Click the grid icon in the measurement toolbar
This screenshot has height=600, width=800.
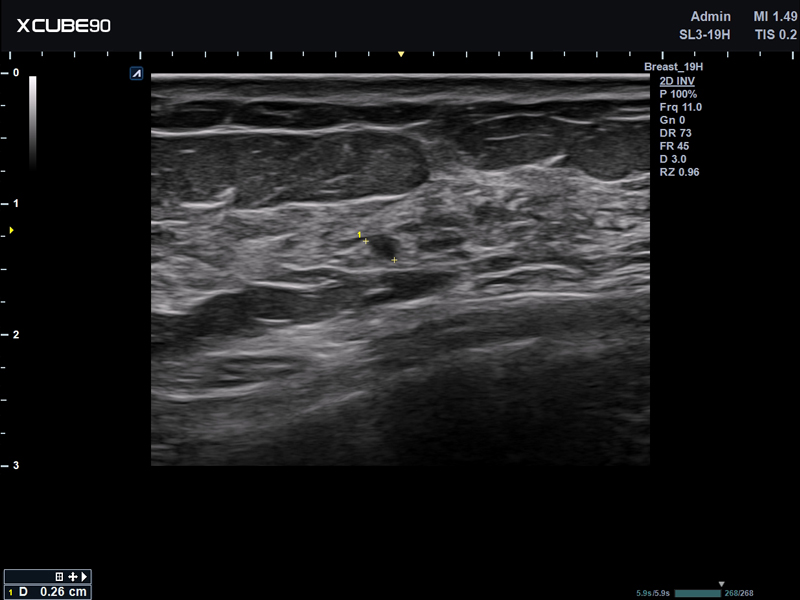58,576
